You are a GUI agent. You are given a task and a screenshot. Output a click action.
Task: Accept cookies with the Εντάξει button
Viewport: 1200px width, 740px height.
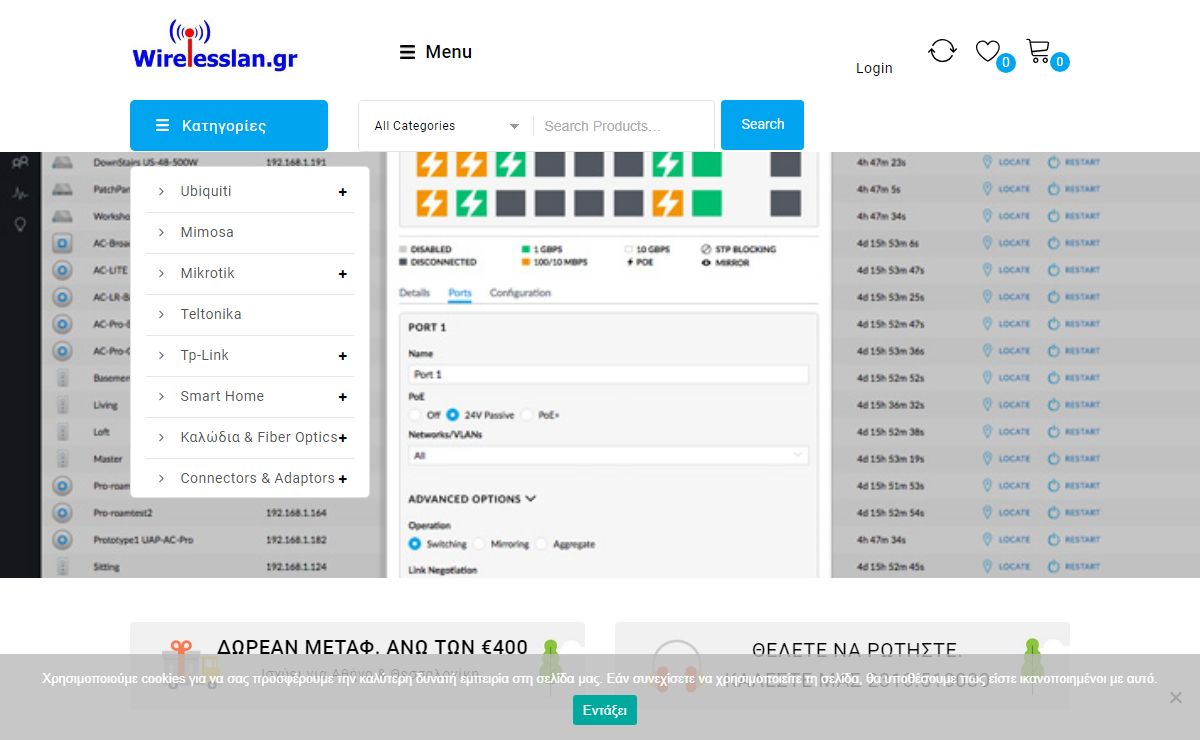coord(605,710)
